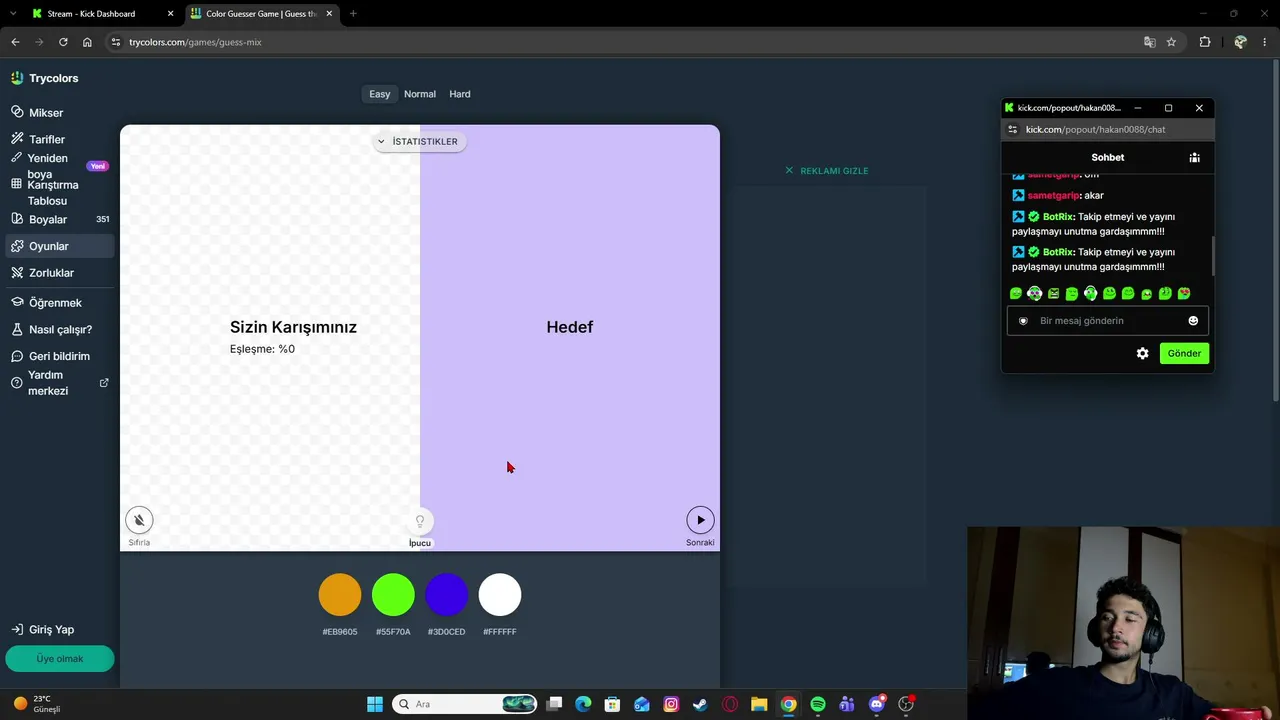This screenshot has width=1280, height=720.
Task: Open Spotify from the taskbar
Action: click(818, 704)
